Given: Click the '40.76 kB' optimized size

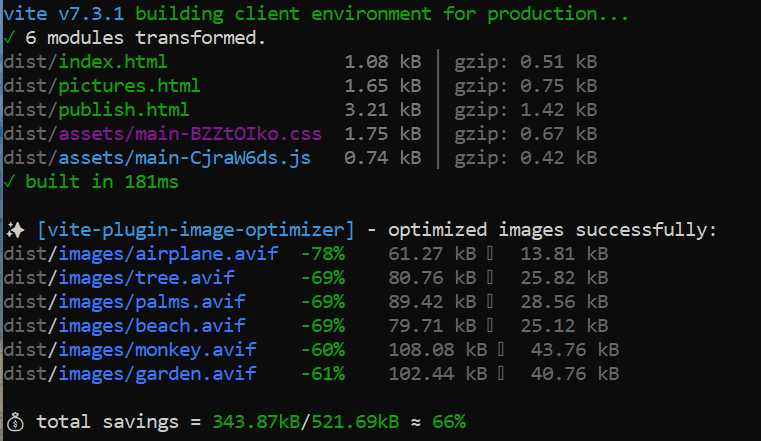Looking at the screenshot, I should (x=575, y=374).
